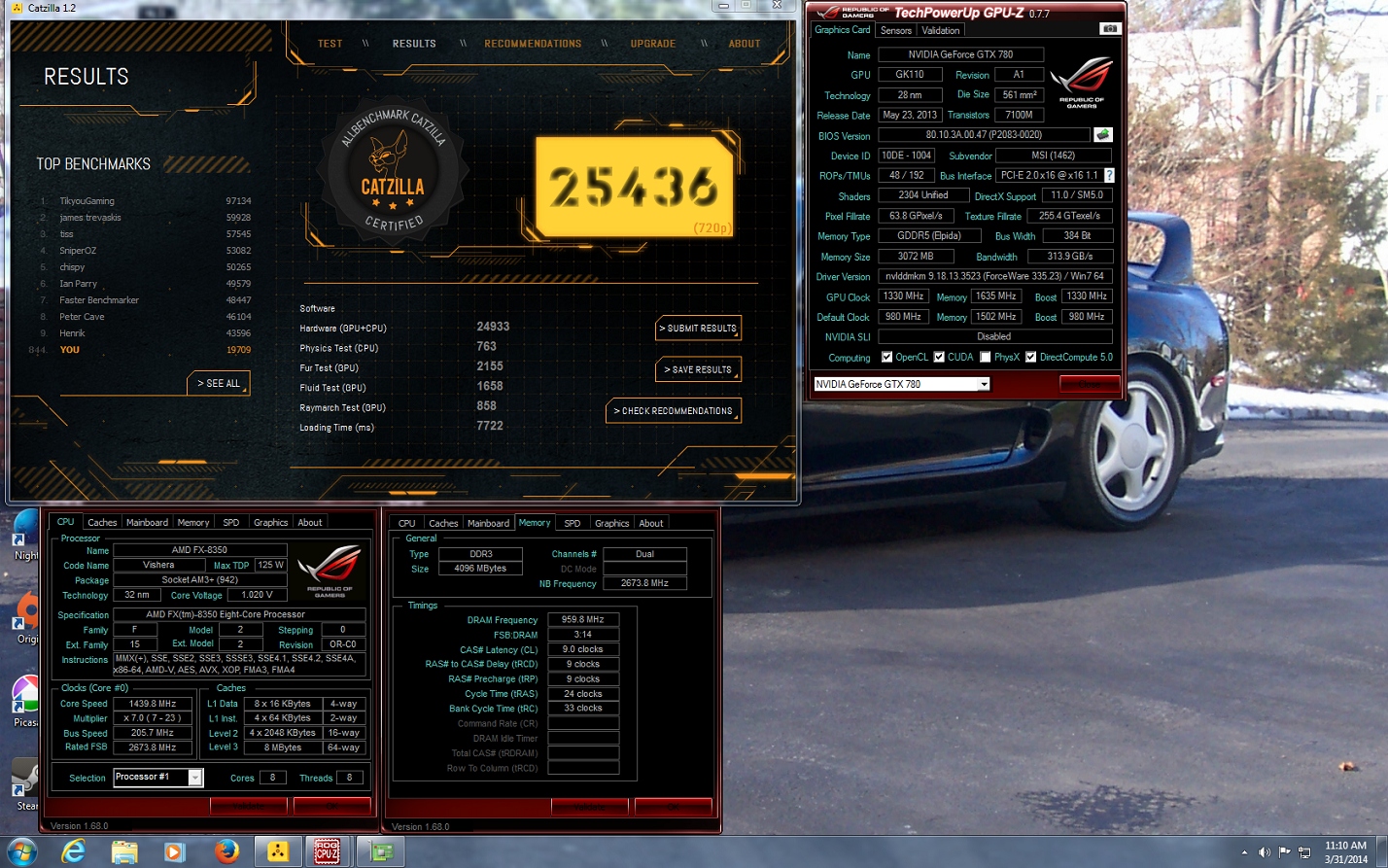Click the Bus Interface question mark icon
This screenshot has height=868, width=1388.
click(x=1109, y=176)
